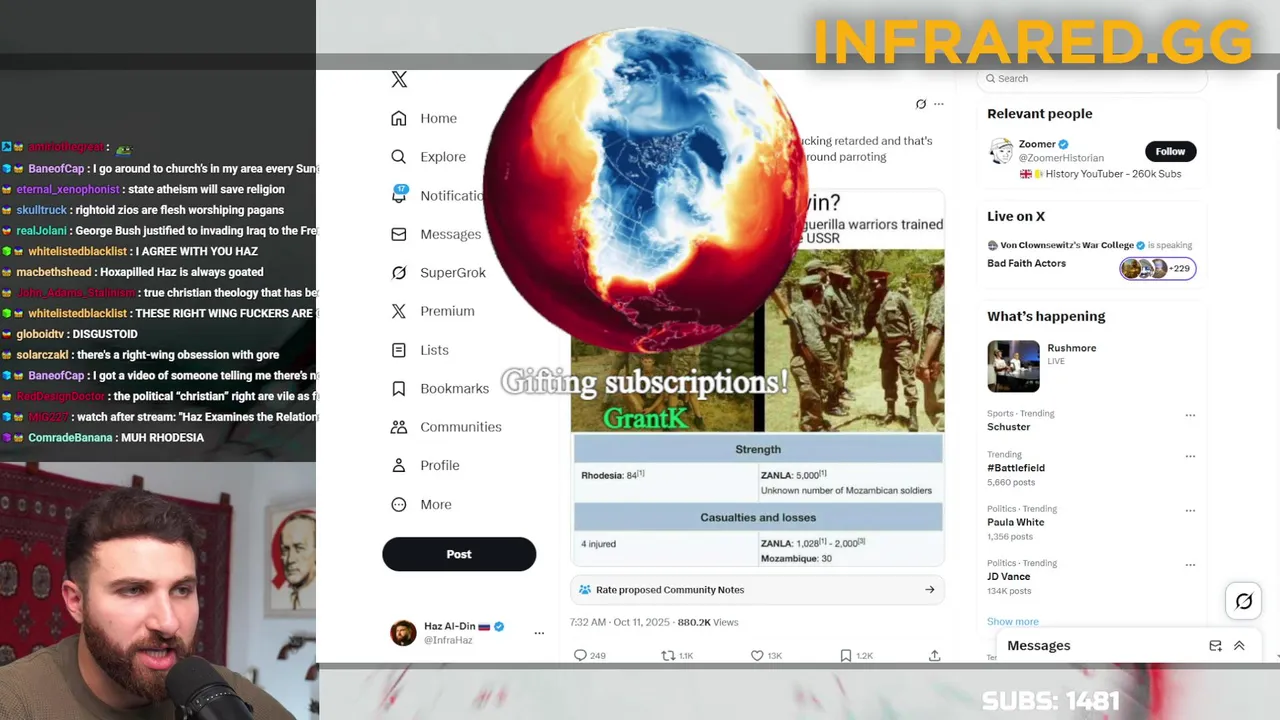Expand the Messages drawer with chevrons

pos(1239,646)
